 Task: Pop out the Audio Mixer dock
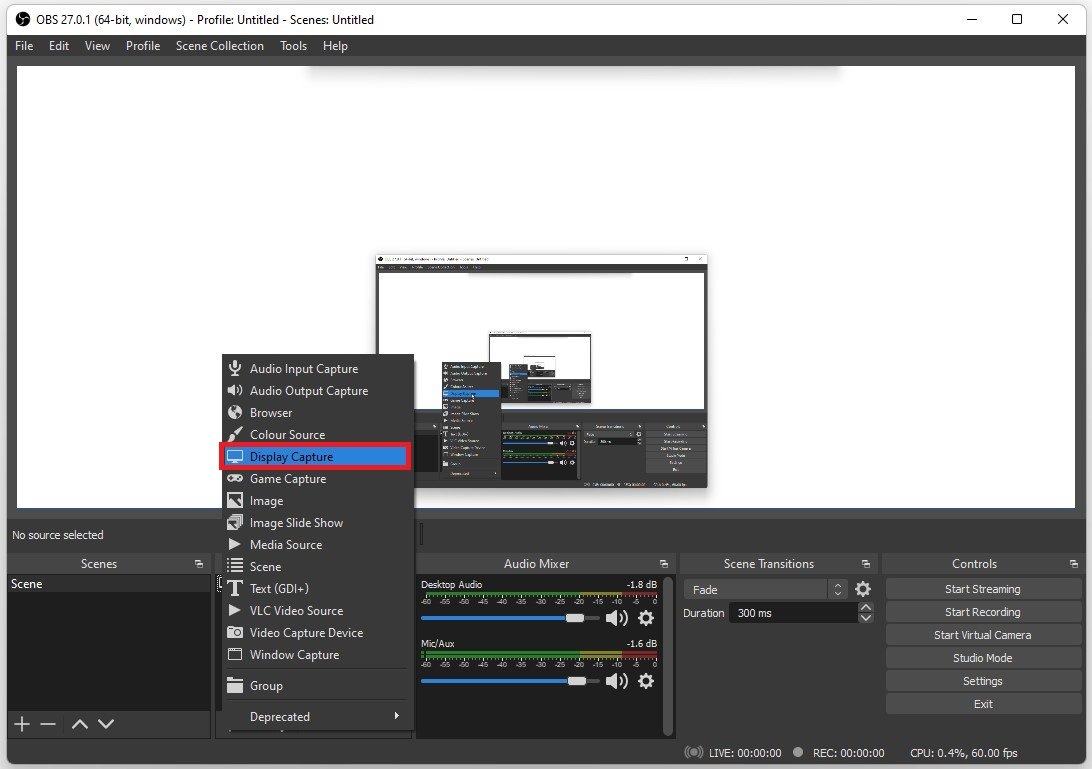coord(664,564)
